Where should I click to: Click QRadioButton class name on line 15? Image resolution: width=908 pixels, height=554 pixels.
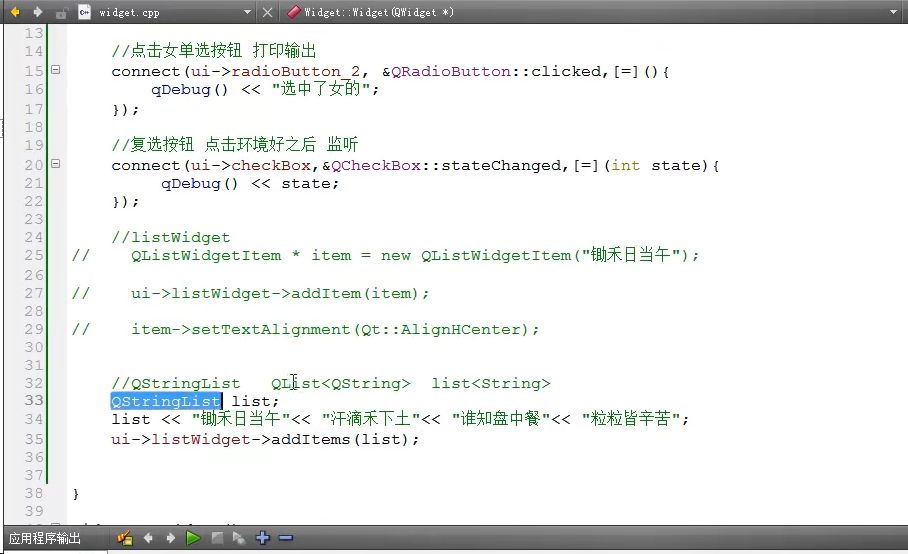pyautogui.click(x=451, y=71)
